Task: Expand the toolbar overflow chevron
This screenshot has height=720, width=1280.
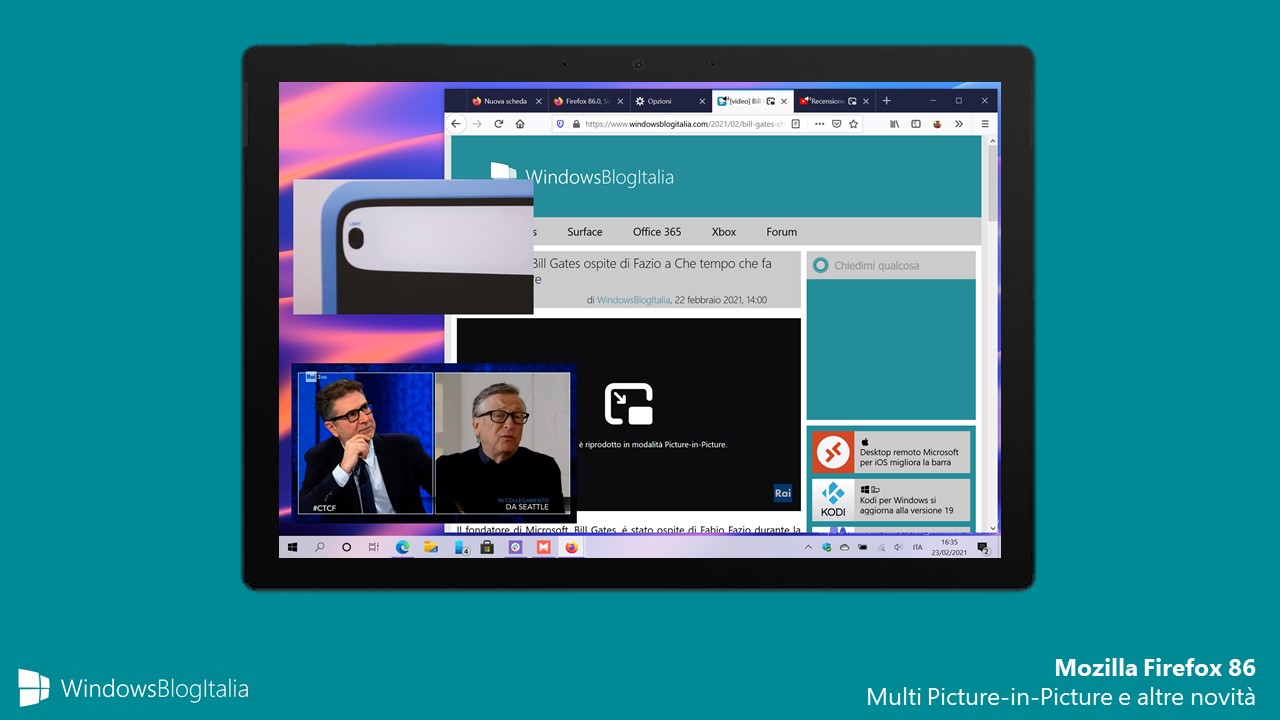Action: pyautogui.click(x=959, y=124)
